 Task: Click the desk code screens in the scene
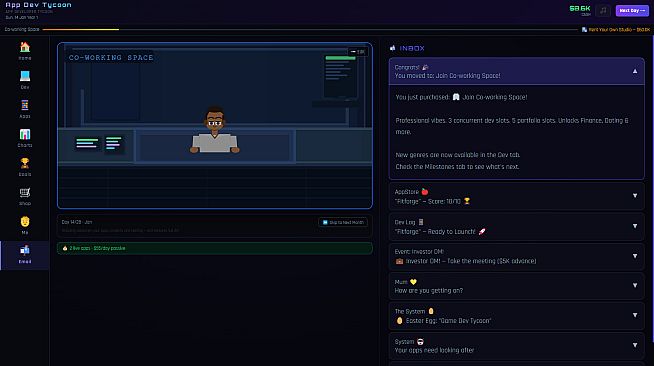(x=99, y=143)
